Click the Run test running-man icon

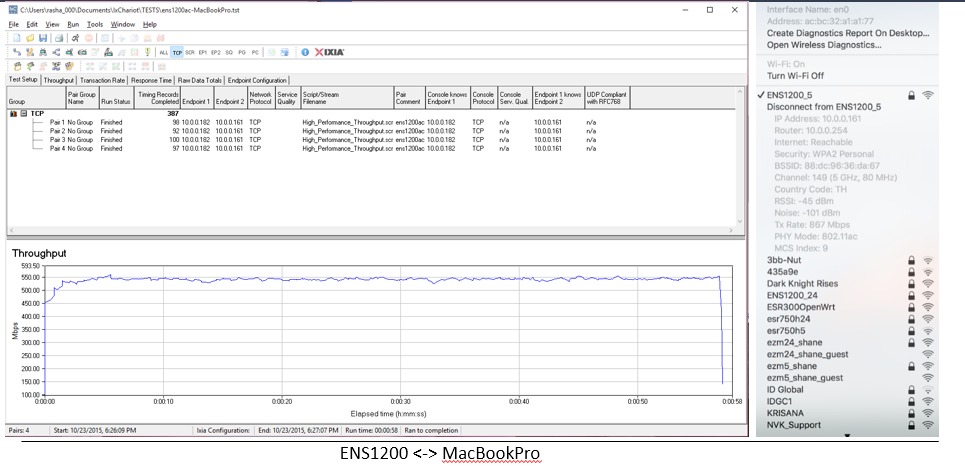pyautogui.click(x=75, y=38)
